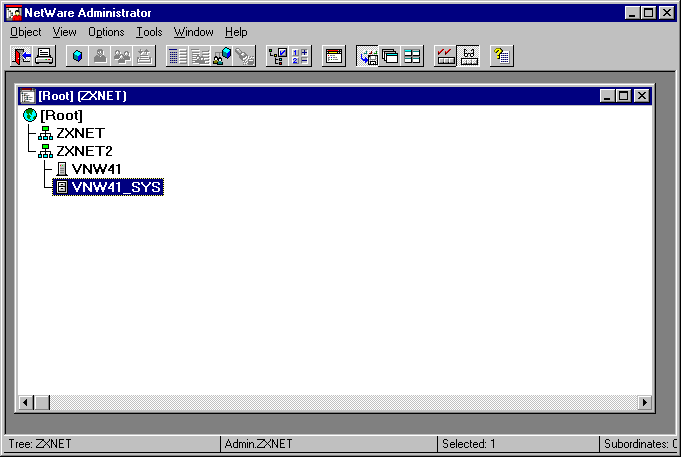The height and width of the screenshot is (457, 681).
Task: Open a new browser window icon
Action: (334, 56)
